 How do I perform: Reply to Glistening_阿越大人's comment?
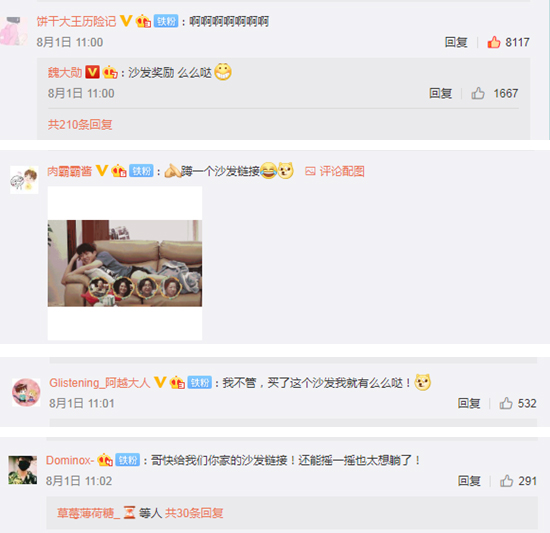[x=469, y=403]
